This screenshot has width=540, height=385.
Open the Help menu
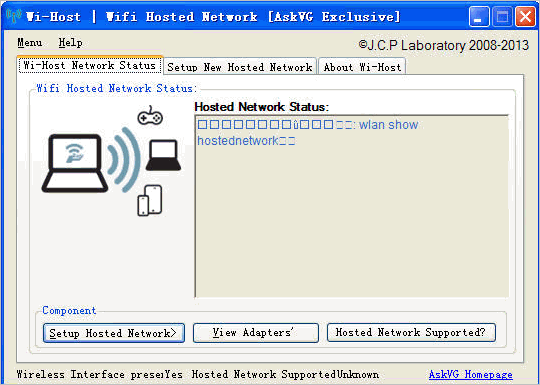point(70,43)
